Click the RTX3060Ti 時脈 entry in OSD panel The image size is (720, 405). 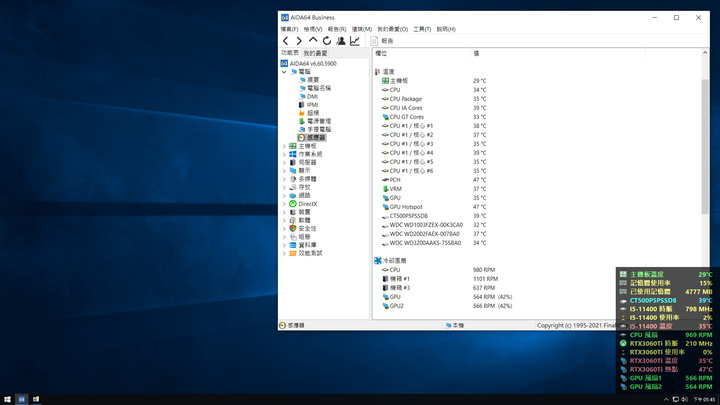click(x=667, y=343)
